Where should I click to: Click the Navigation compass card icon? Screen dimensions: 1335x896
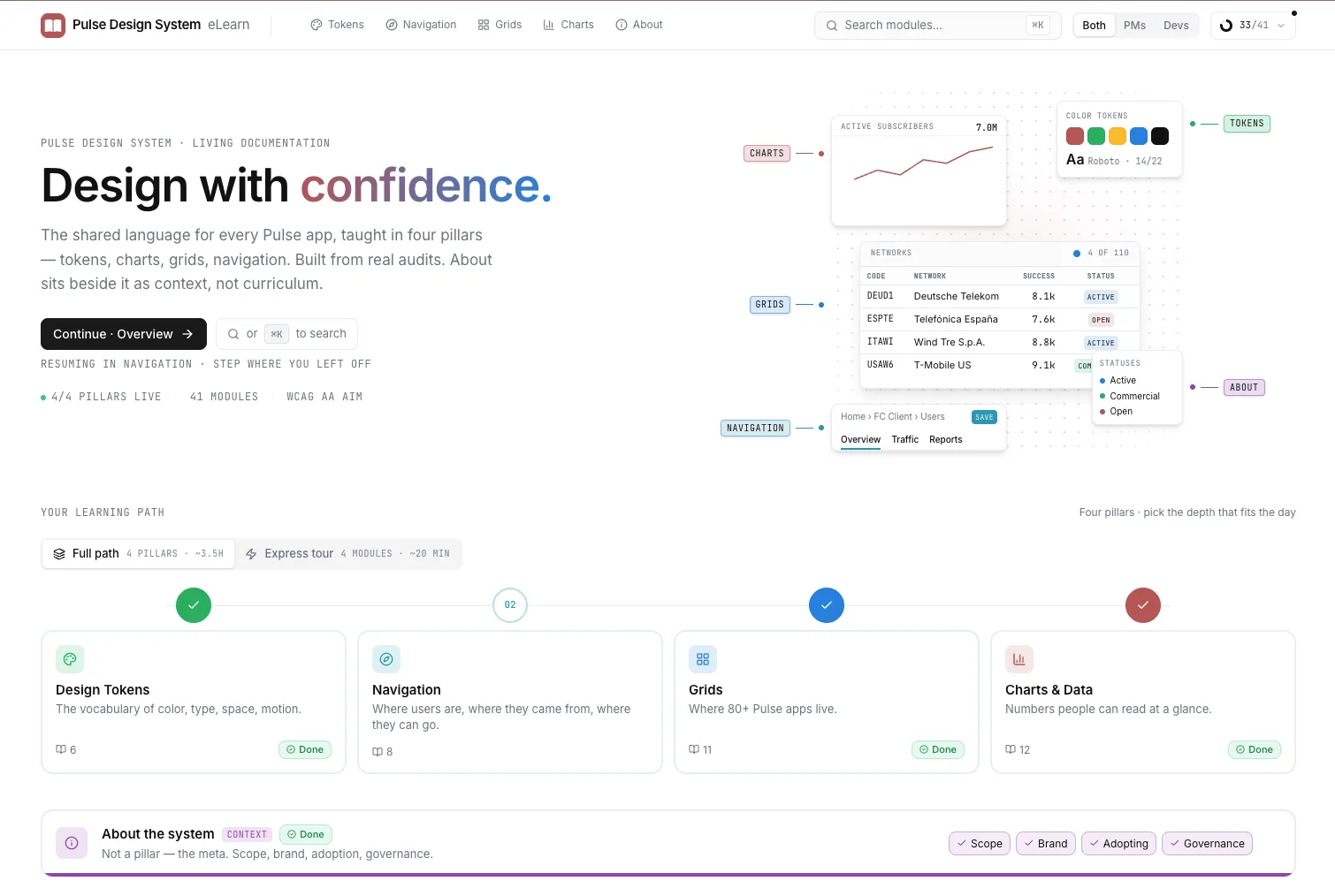tap(386, 659)
